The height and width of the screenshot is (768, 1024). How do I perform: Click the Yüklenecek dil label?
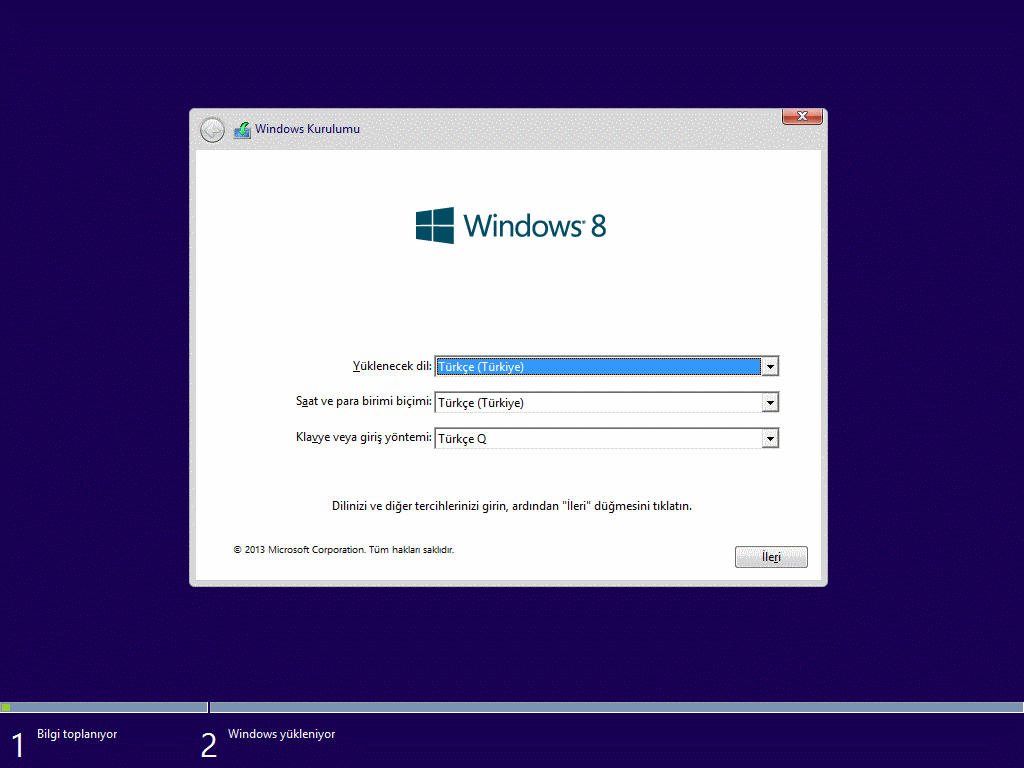pyautogui.click(x=392, y=366)
